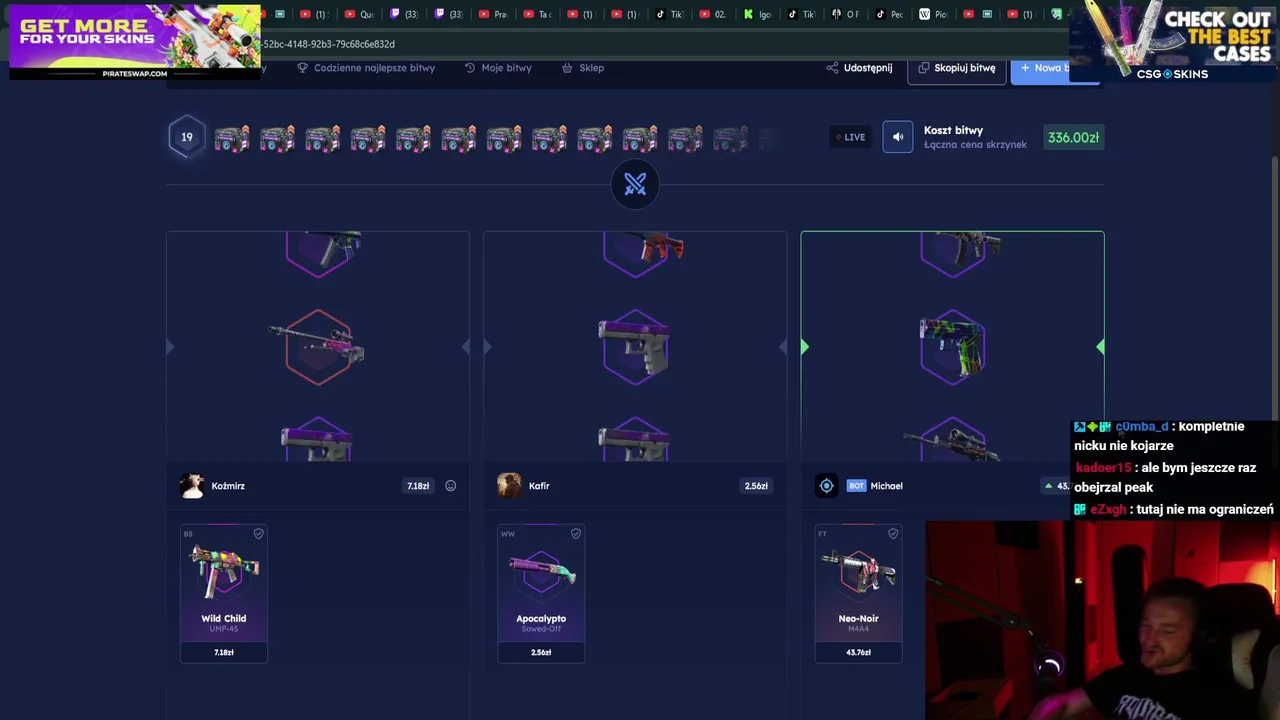The image size is (1280, 720).
Task: Click Wild Child item price 7.18zł
Action: point(224,652)
